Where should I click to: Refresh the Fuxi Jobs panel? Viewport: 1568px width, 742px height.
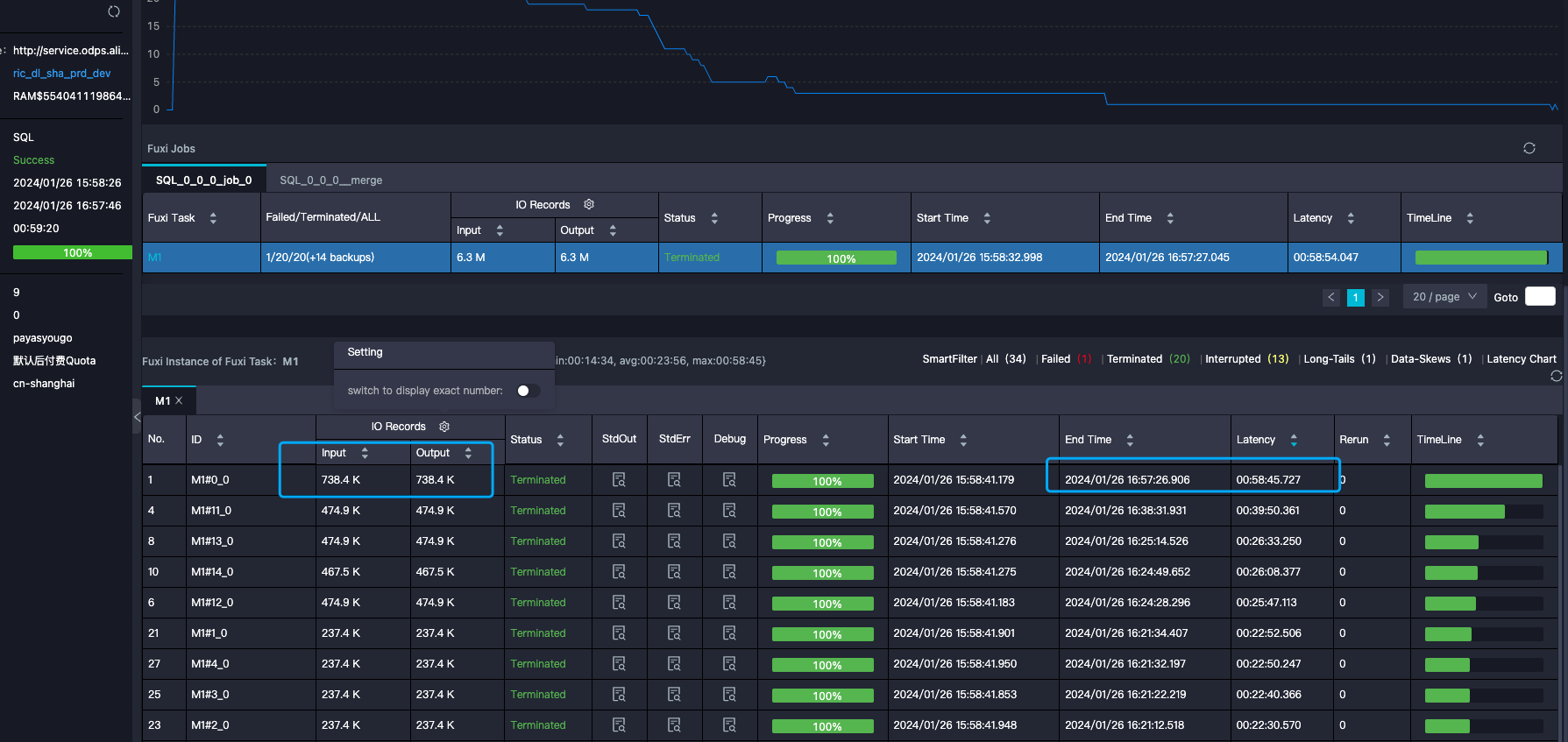[1529, 148]
